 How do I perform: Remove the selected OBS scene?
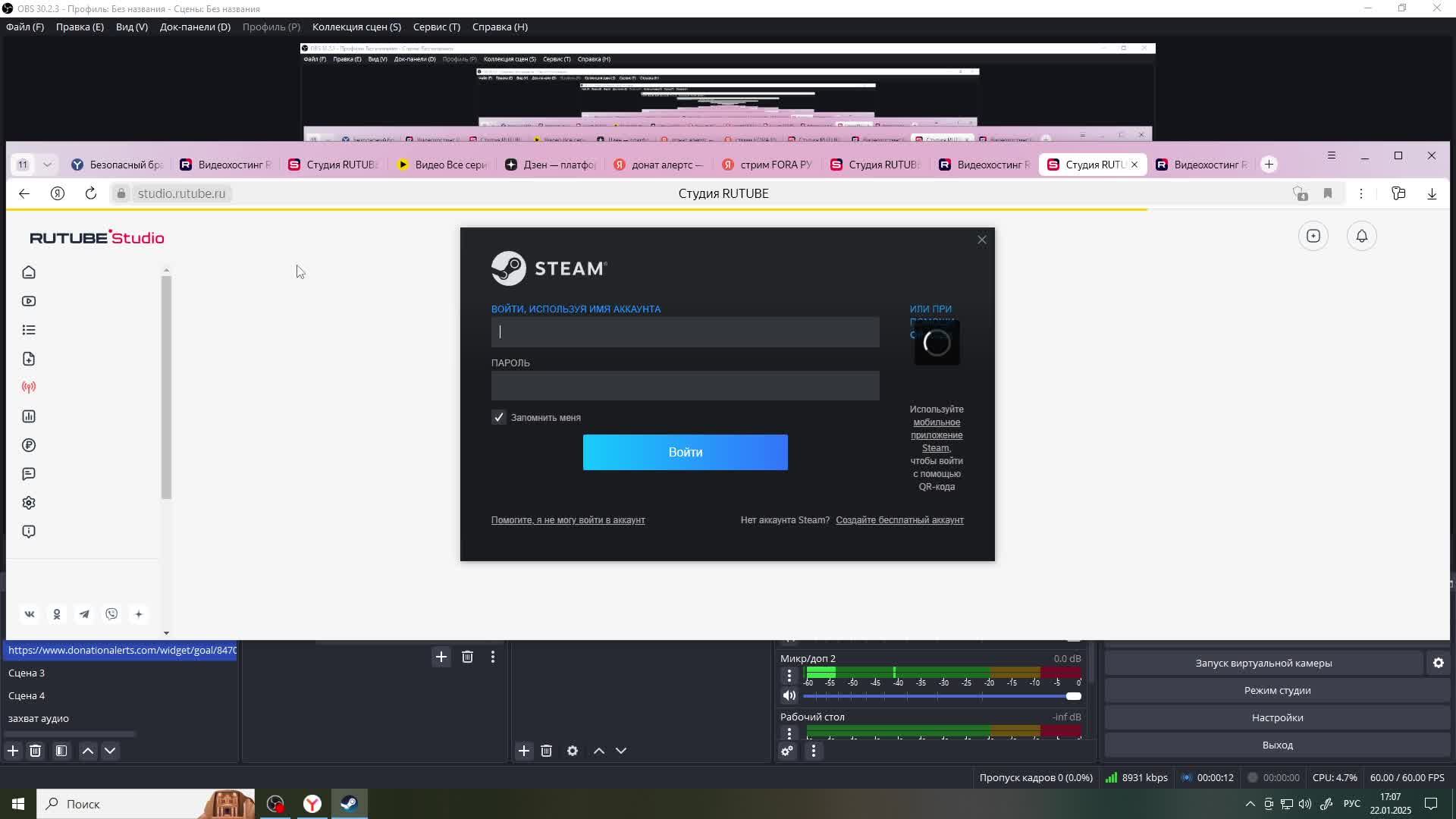(x=35, y=751)
